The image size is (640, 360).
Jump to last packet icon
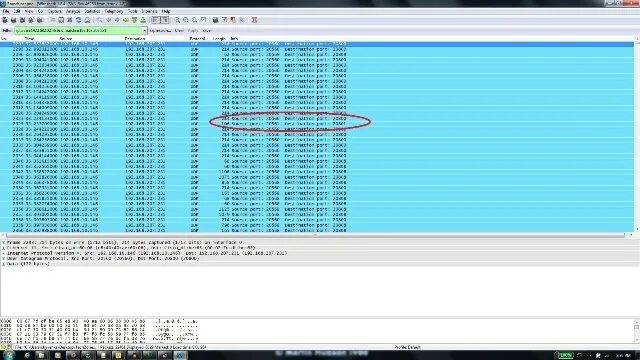(143, 20)
